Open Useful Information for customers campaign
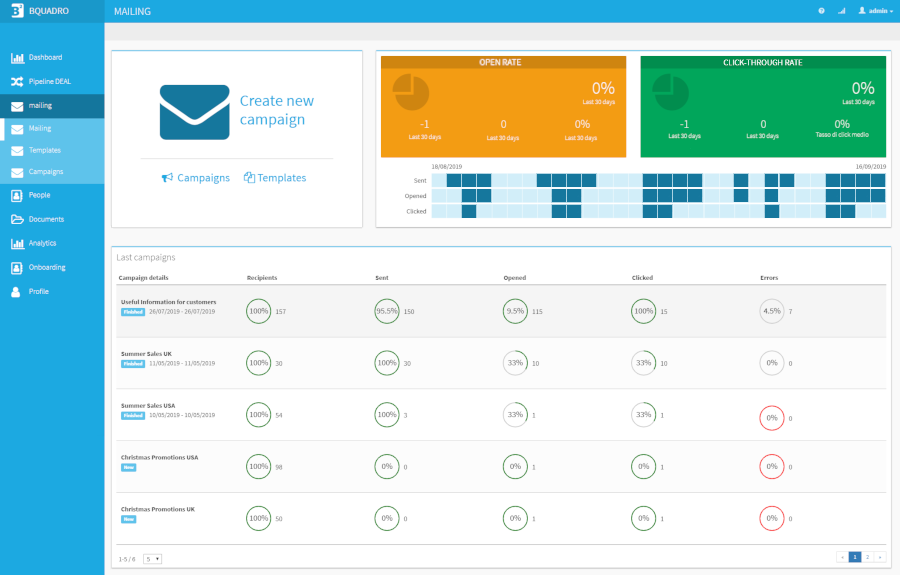The height and width of the screenshot is (575, 900). (x=168, y=302)
